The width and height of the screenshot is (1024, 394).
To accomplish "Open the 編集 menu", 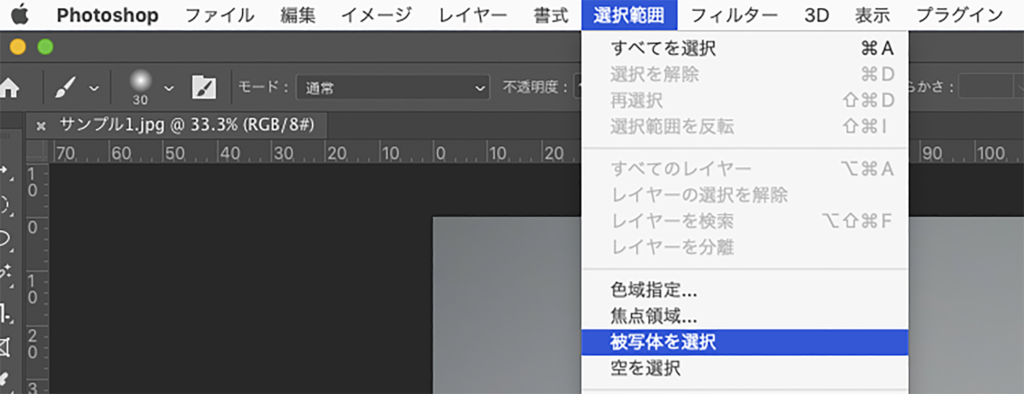I will pos(297,15).
